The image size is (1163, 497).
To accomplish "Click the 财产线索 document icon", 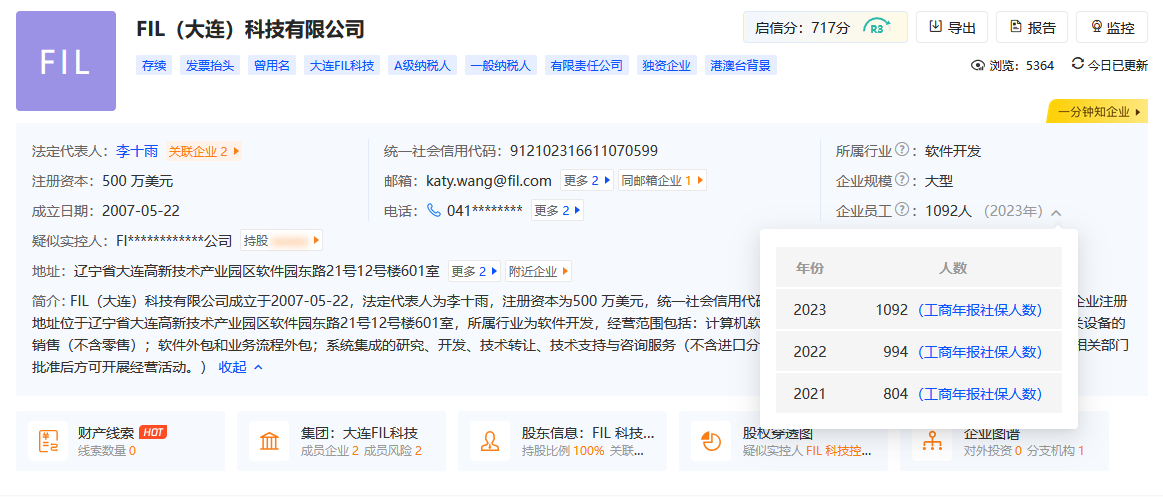I will click(x=47, y=441).
